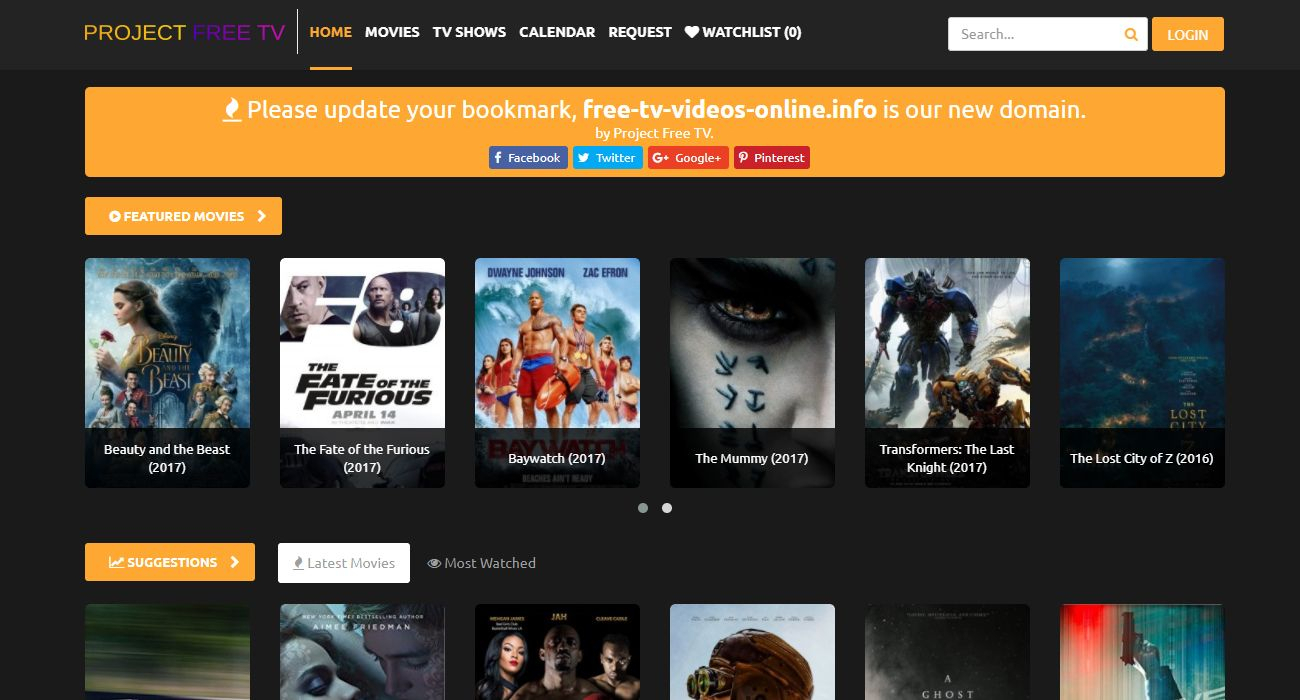This screenshot has width=1300, height=700.
Task: Click the flame icon in the domain banner
Action: pos(232,110)
